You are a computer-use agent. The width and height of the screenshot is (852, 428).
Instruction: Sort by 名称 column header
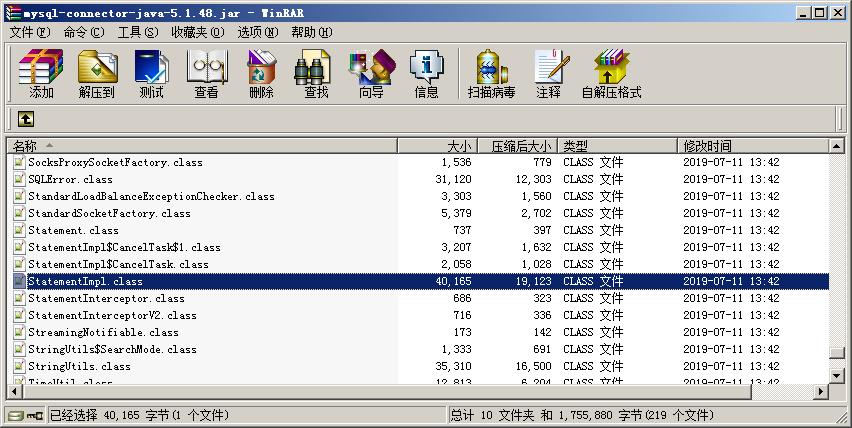pos(203,146)
